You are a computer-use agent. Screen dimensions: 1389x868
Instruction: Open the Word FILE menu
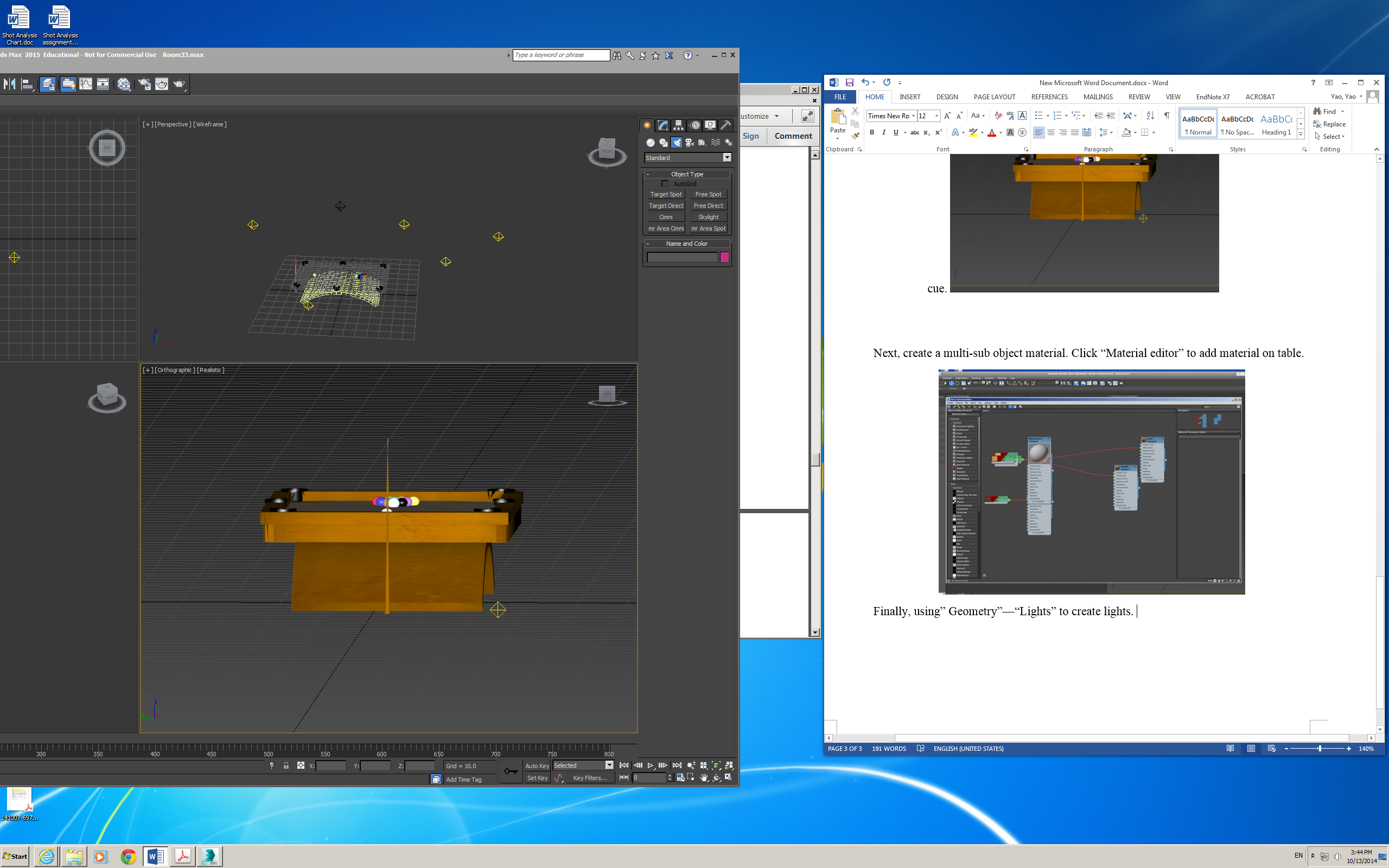[x=840, y=97]
